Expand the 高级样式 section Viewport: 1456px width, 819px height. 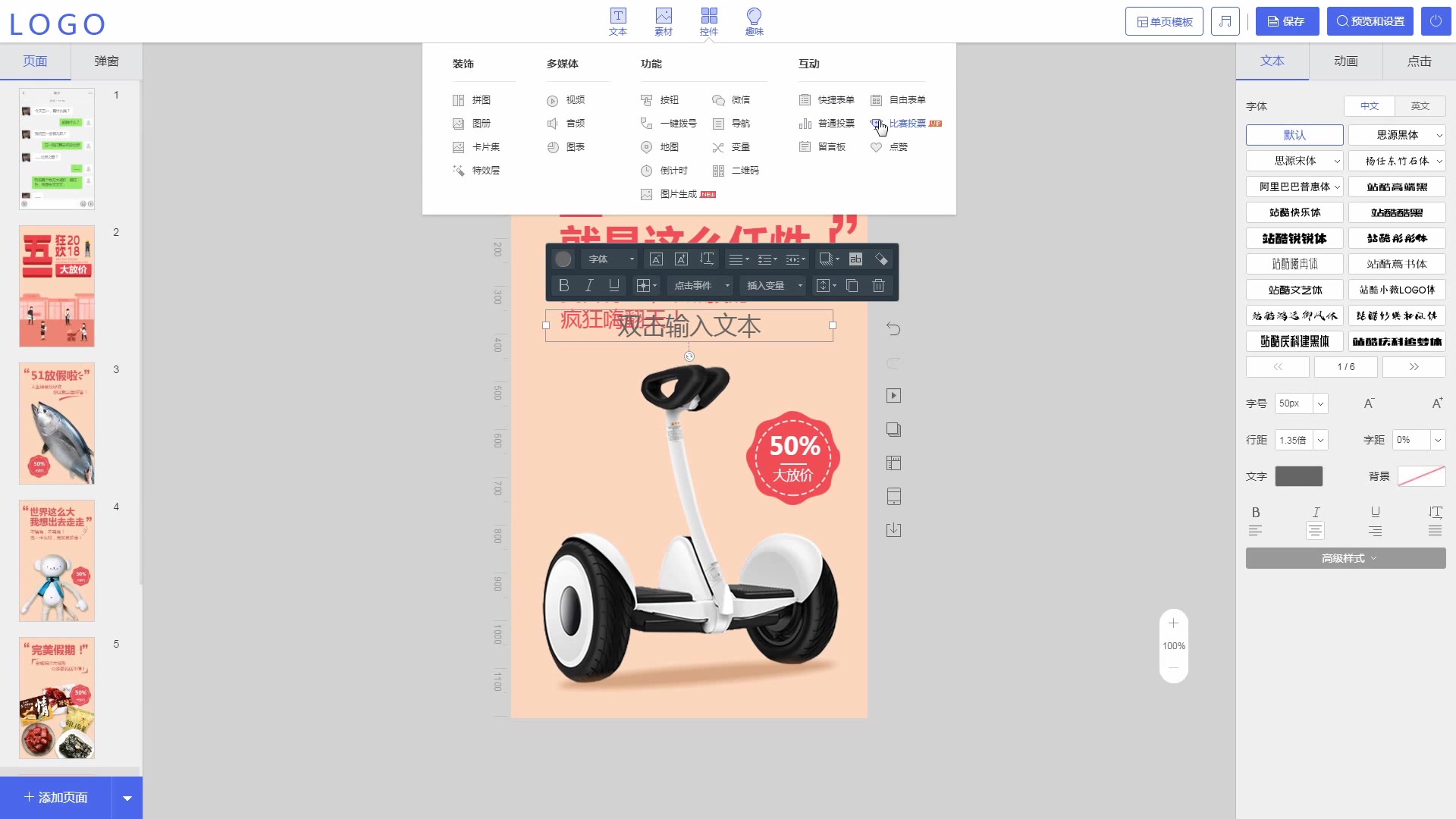pos(1345,558)
